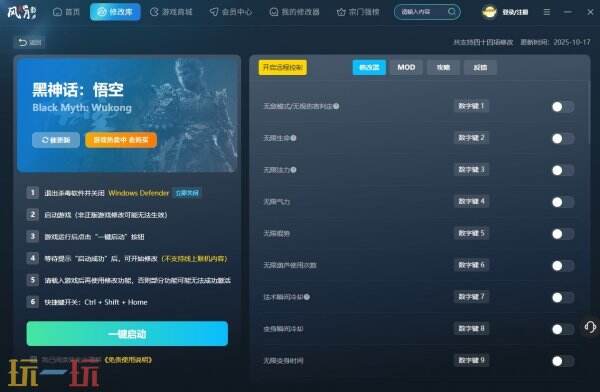Screen dimensions: 600x392
Task: Open the headset customer service icon
Action: point(590,327)
